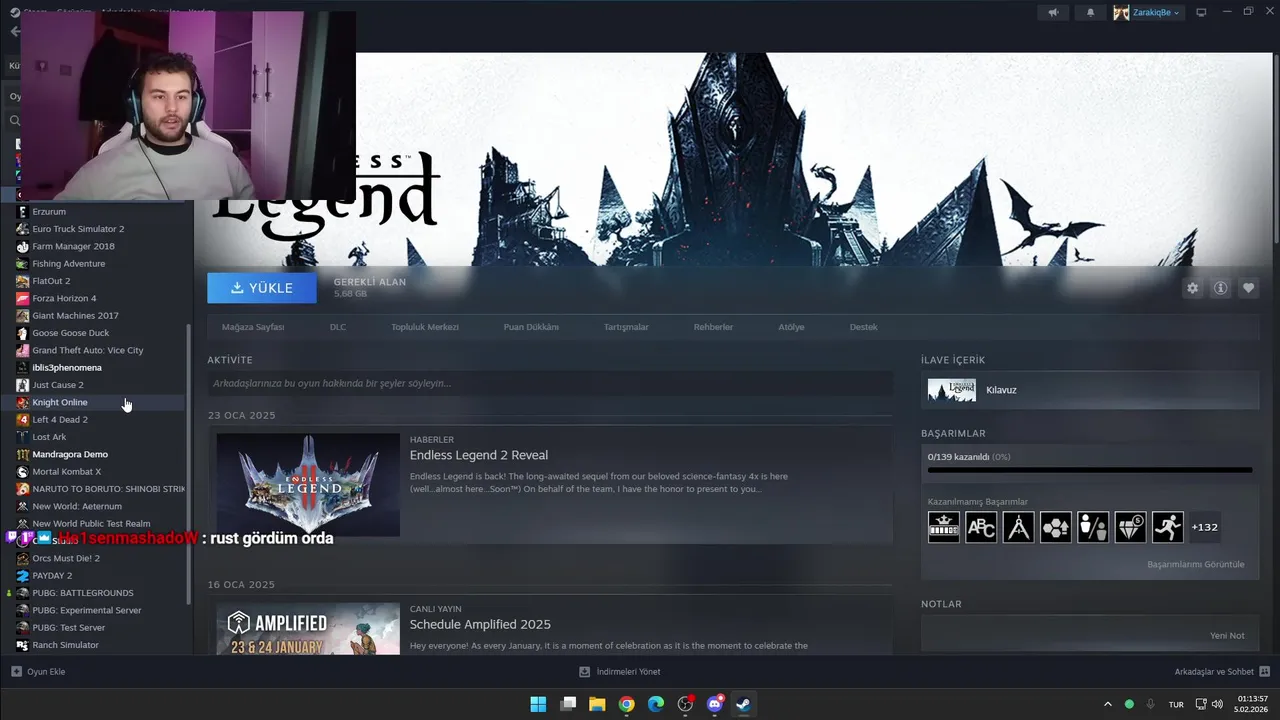
Task: Click the achievements progress bar
Action: pyautogui.click(x=1090, y=469)
